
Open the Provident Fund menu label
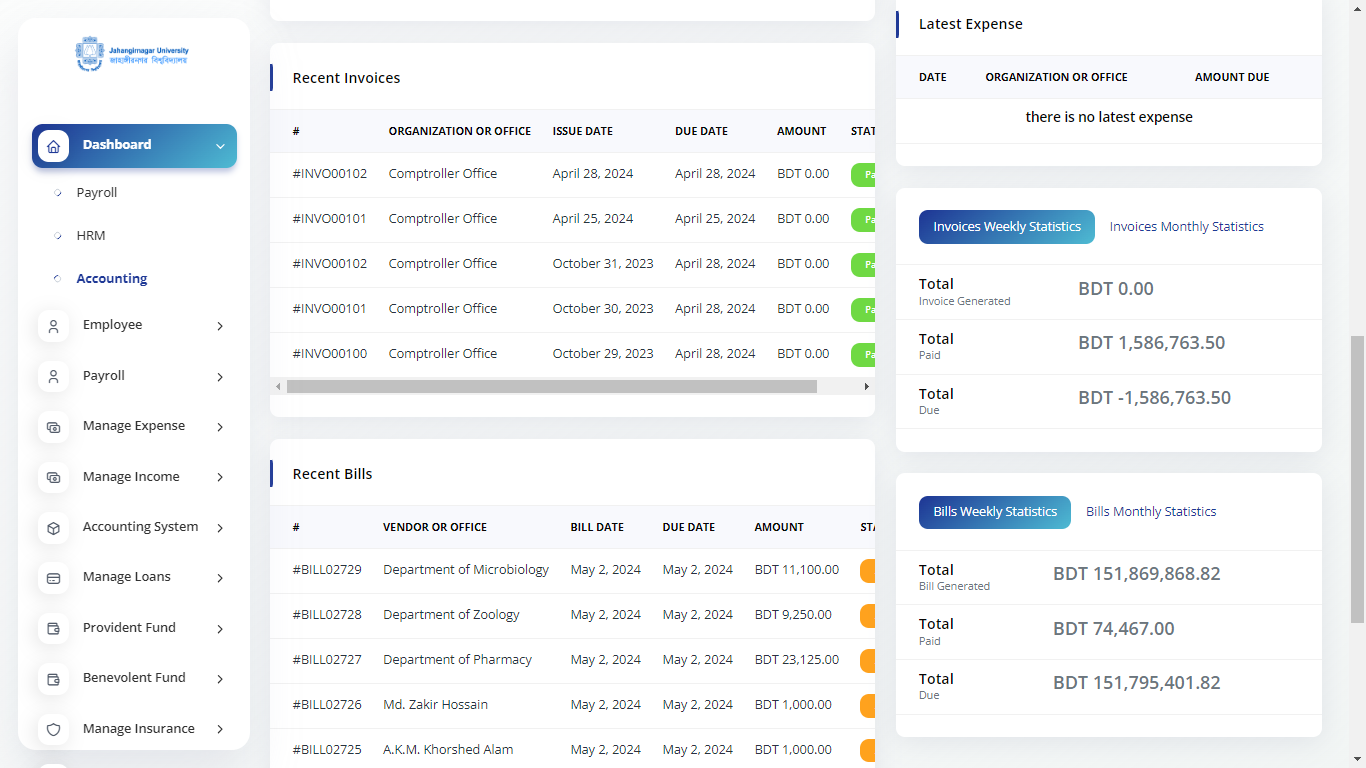(129, 627)
